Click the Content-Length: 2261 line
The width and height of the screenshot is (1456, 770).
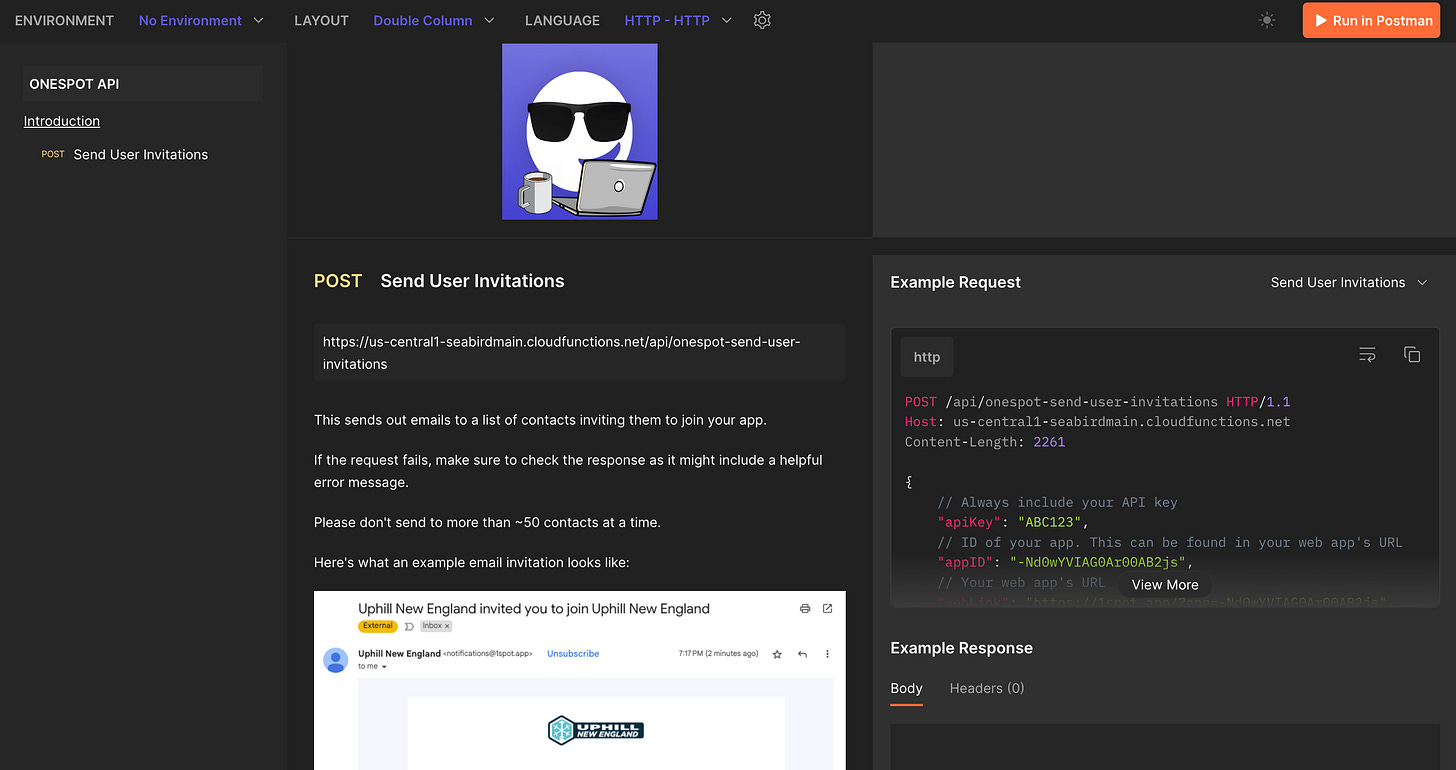click(985, 441)
